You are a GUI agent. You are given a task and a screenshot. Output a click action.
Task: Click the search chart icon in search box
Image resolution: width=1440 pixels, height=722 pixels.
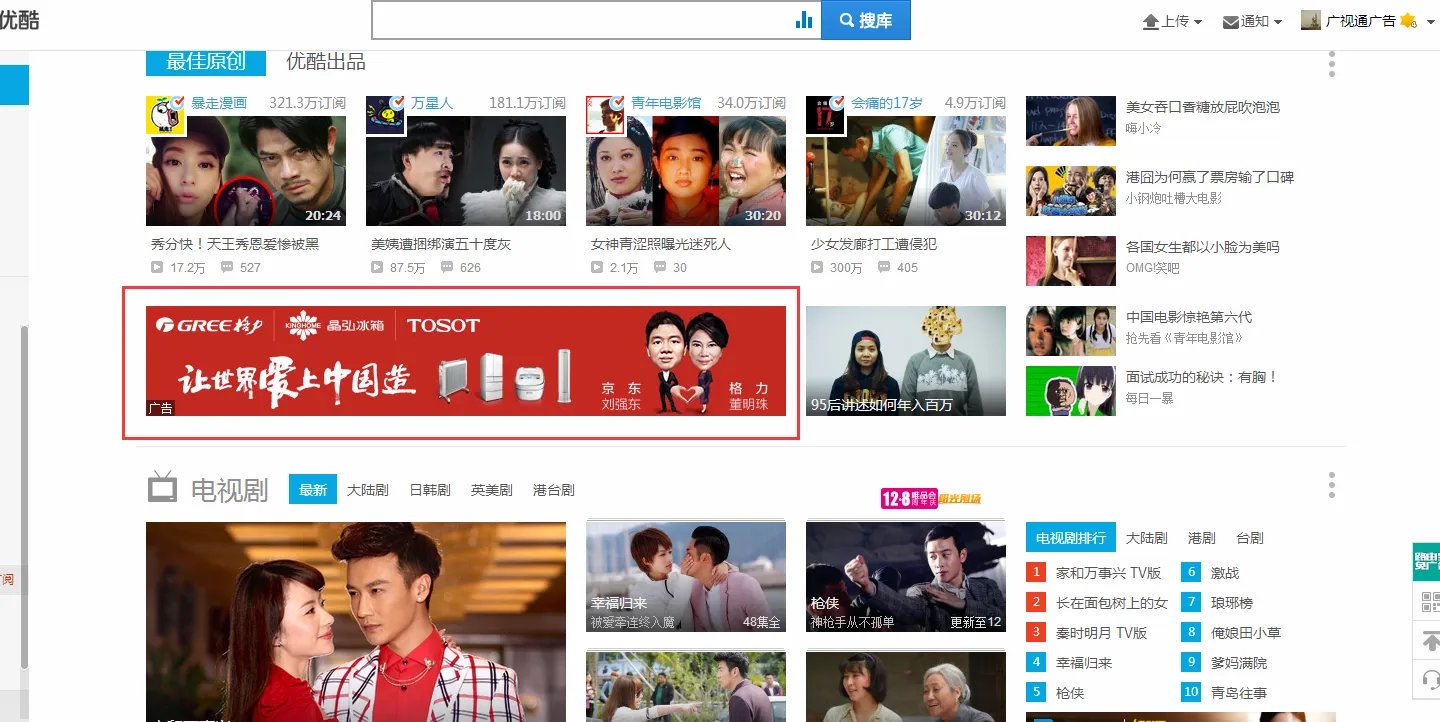coord(804,20)
